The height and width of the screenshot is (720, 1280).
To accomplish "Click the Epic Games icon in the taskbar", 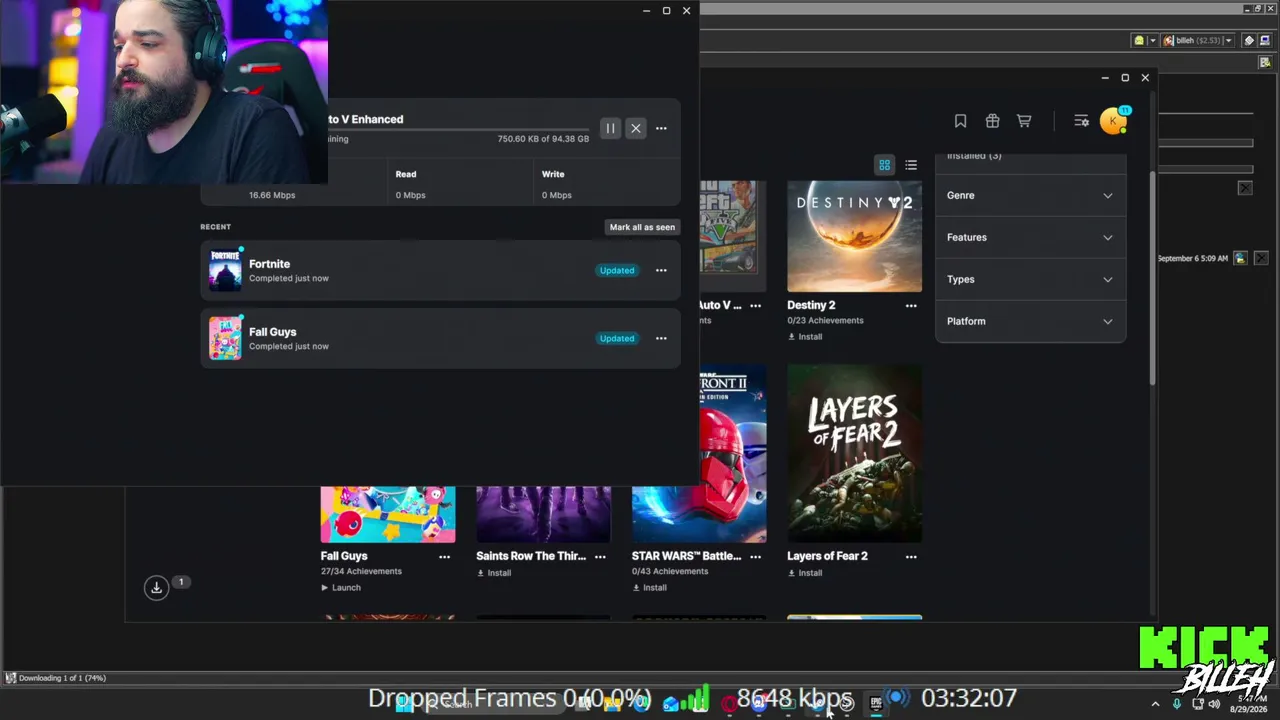I will (x=876, y=703).
